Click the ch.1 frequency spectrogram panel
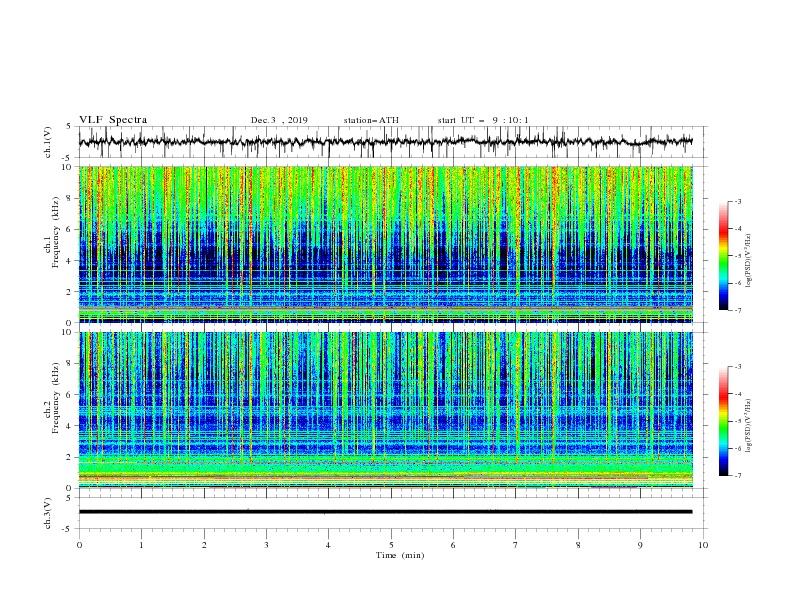Viewport: 792px width, 612px height. 386,244
